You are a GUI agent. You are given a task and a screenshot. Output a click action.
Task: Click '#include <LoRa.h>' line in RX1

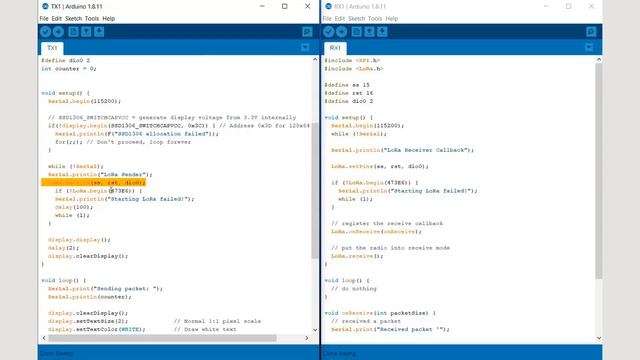pos(354,69)
